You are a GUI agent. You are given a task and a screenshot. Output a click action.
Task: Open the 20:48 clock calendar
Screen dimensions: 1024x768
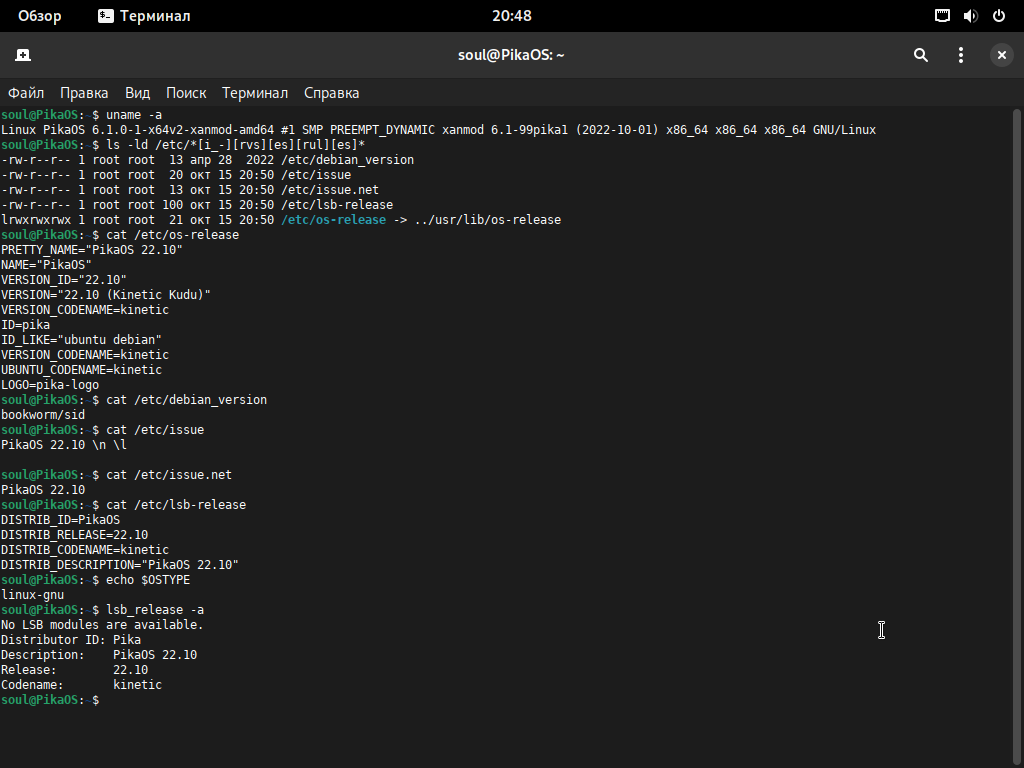[512, 16]
